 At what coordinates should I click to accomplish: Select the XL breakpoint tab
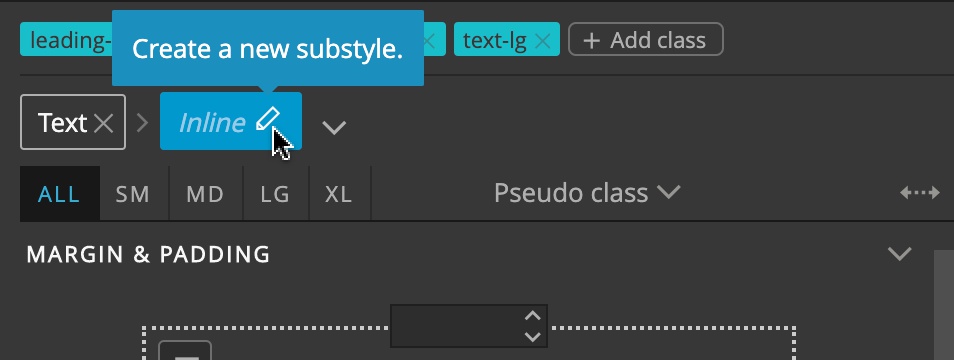[339, 194]
